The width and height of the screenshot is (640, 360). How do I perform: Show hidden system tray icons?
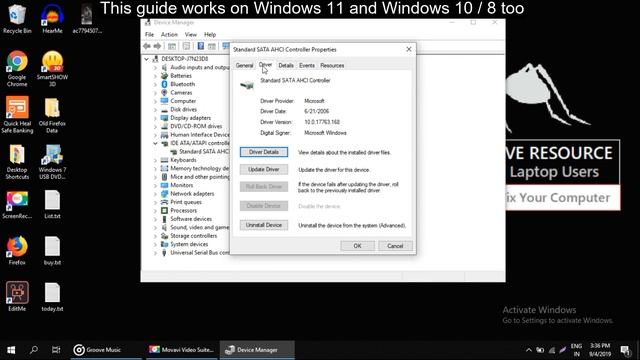click(x=529, y=350)
